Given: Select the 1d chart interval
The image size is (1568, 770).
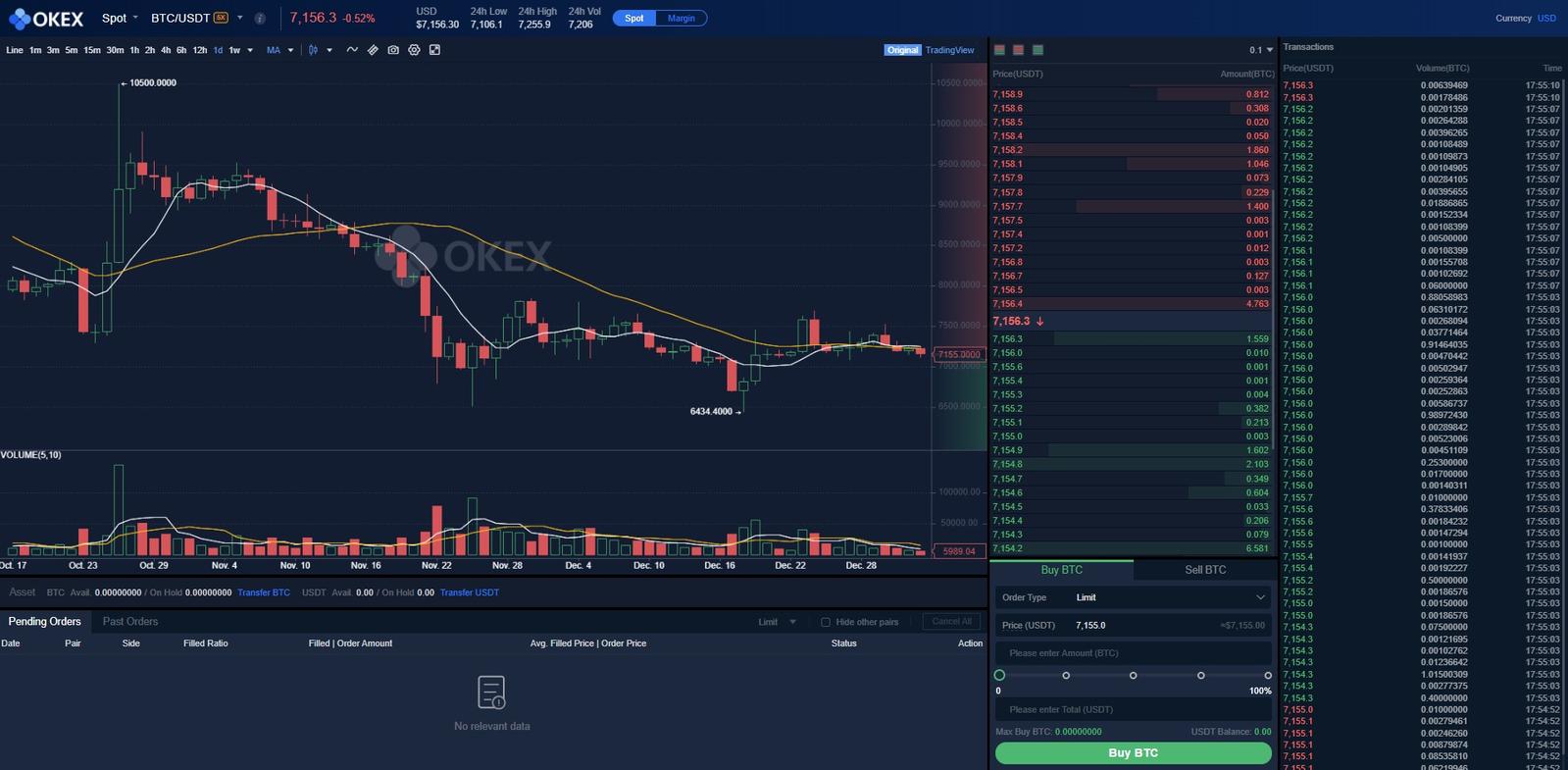Looking at the screenshot, I should (x=218, y=50).
